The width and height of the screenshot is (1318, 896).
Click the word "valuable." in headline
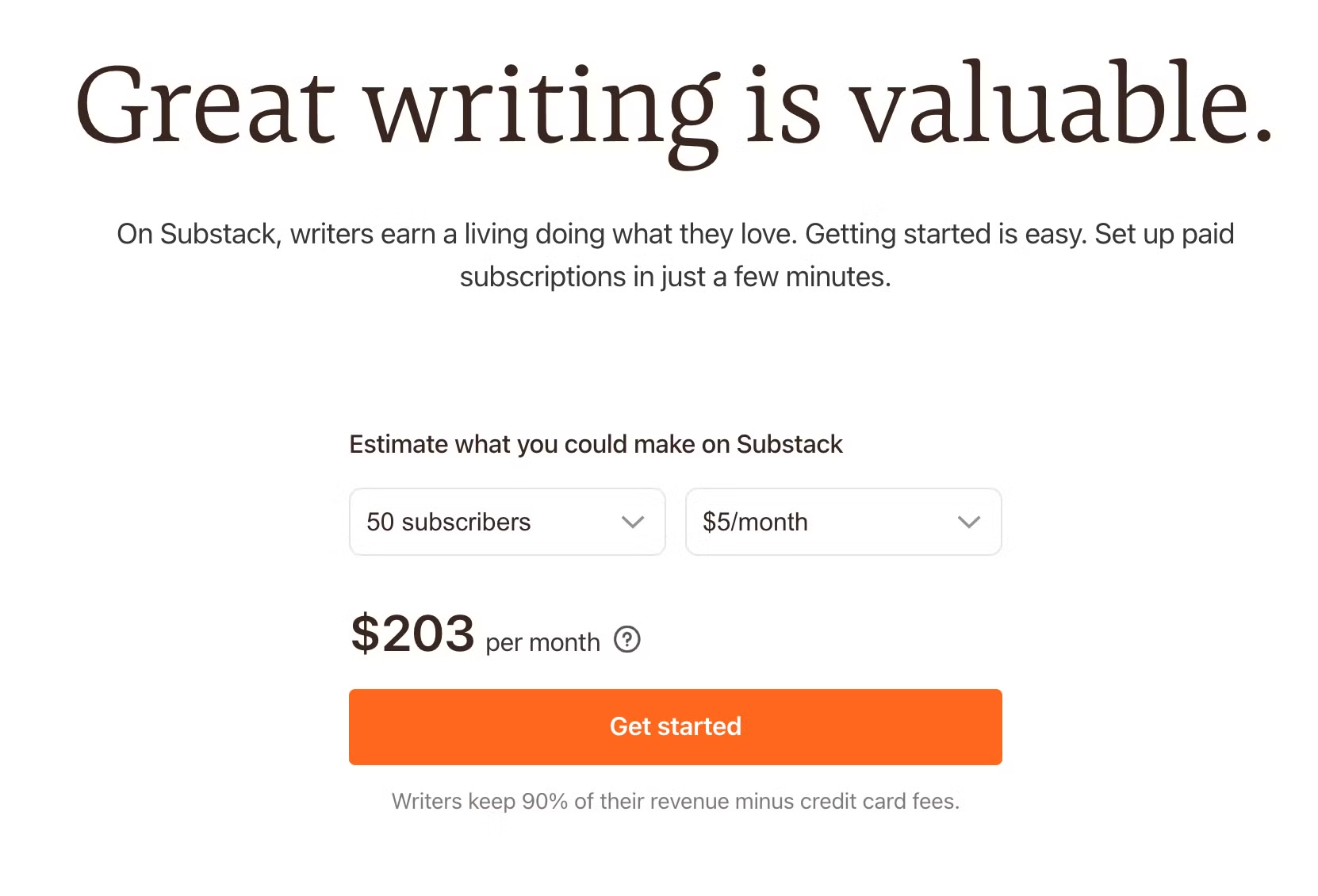[x=1063, y=107]
